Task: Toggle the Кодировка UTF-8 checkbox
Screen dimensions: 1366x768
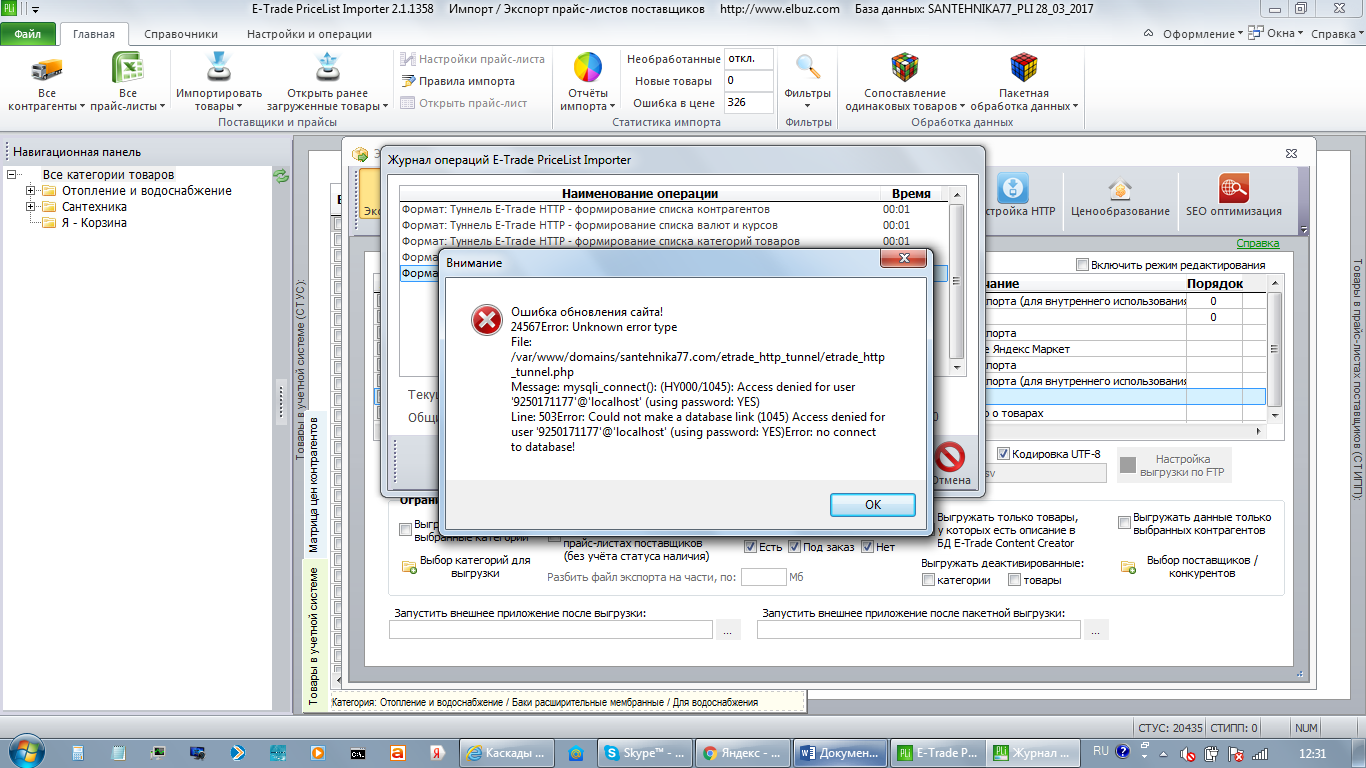Action: point(1004,454)
